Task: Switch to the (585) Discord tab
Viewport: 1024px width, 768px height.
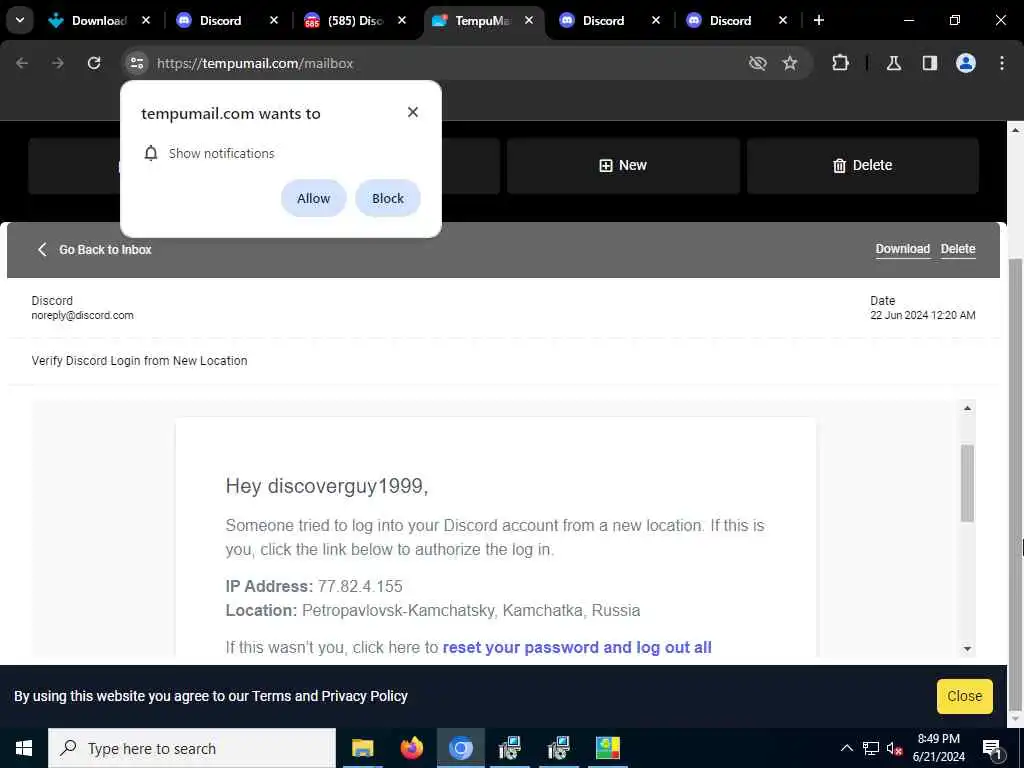Action: (x=355, y=21)
